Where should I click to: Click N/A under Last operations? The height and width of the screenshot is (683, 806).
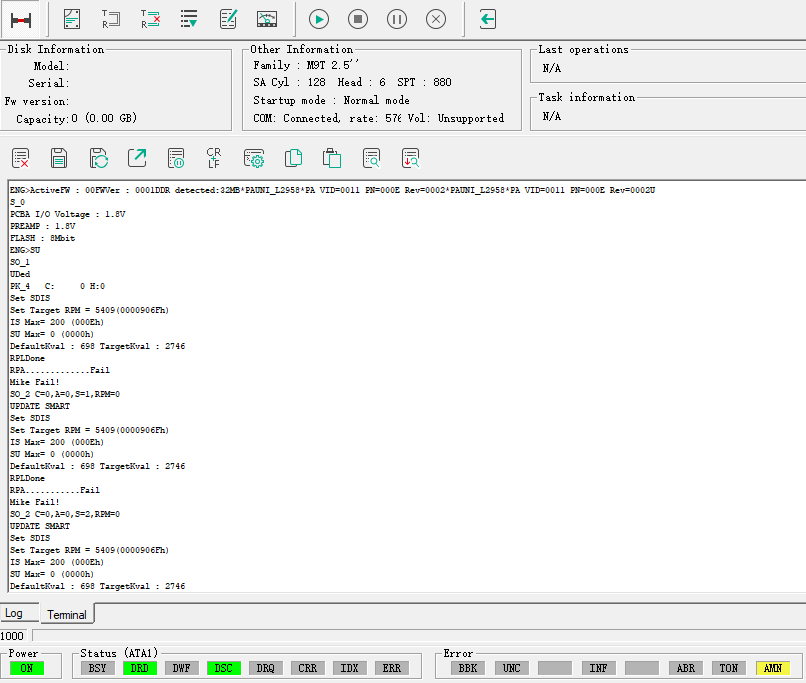coord(552,68)
